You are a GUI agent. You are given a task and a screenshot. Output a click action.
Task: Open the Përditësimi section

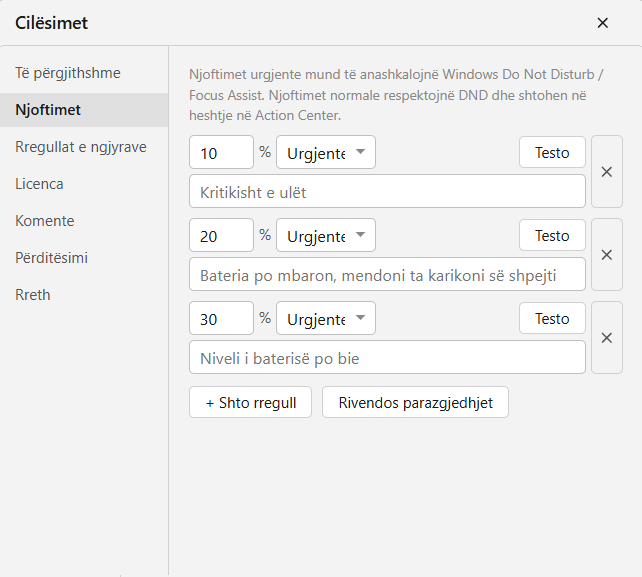[x=84, y=258]
